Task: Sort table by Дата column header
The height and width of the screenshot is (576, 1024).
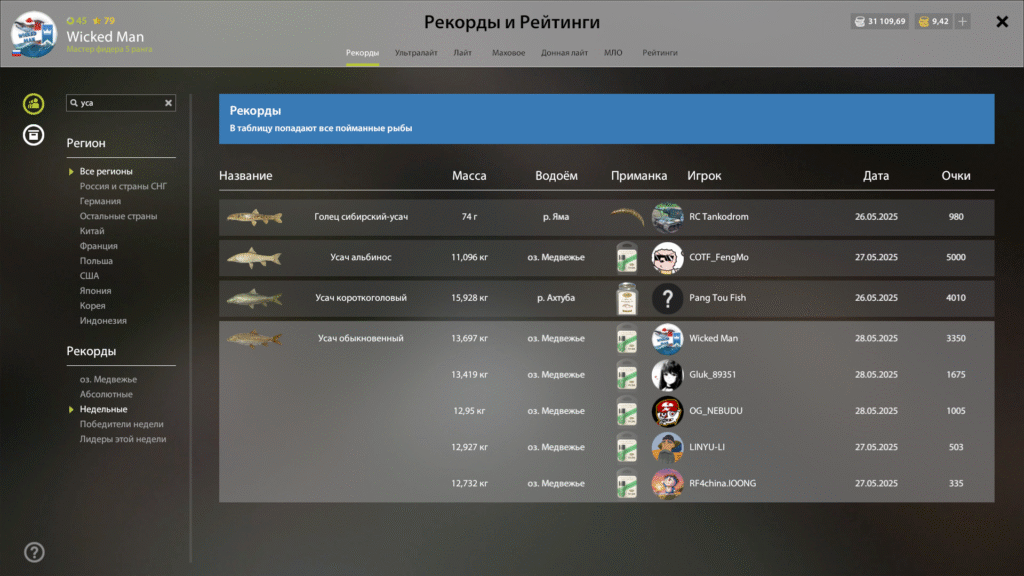Action: tap(876, 176)
